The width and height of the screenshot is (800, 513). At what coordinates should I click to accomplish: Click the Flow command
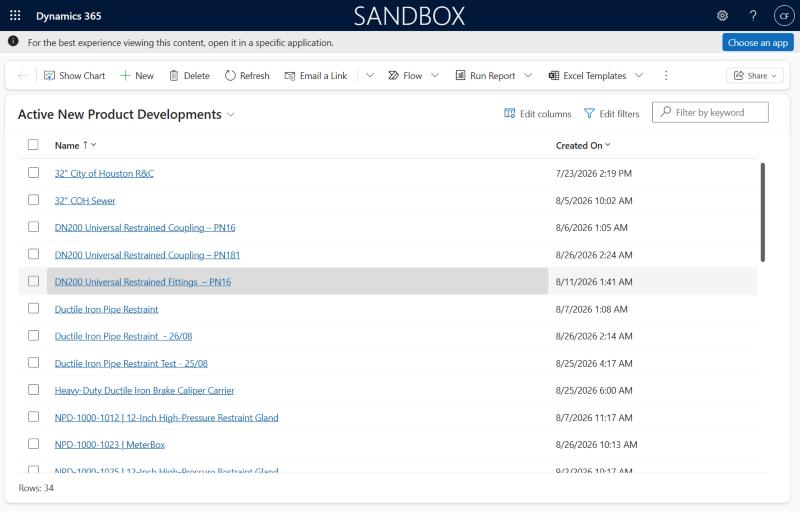pos(405,76)
